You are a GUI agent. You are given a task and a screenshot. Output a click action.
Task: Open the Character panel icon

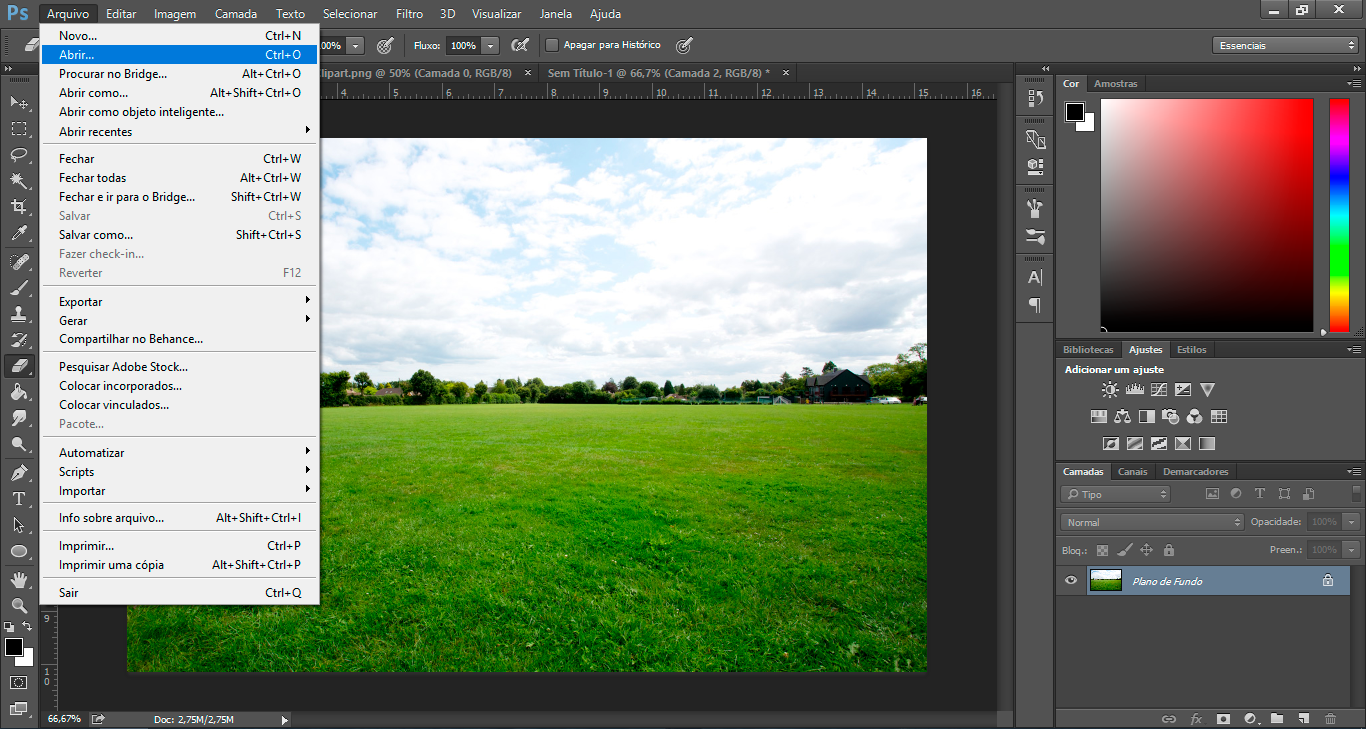click(x=1035, y=277)
